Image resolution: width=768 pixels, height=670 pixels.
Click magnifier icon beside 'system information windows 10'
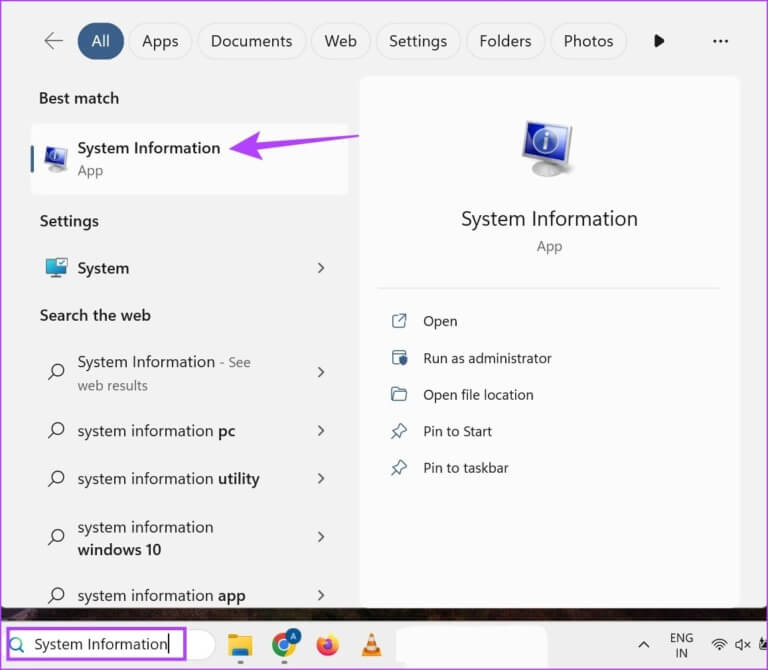[x=56, y=537]
